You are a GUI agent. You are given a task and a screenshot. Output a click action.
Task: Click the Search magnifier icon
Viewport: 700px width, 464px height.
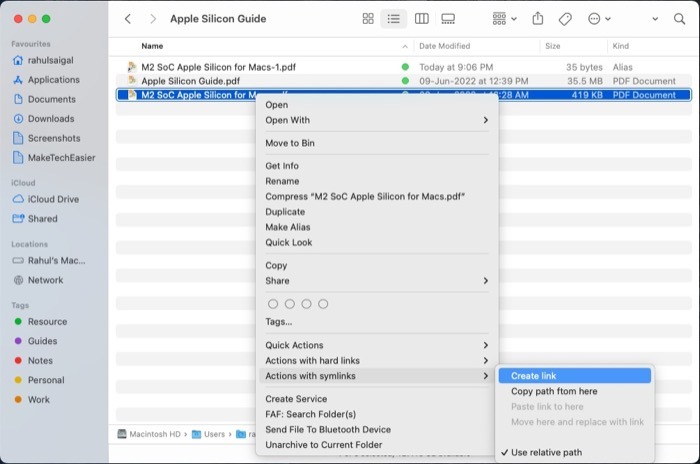[679, 19]
